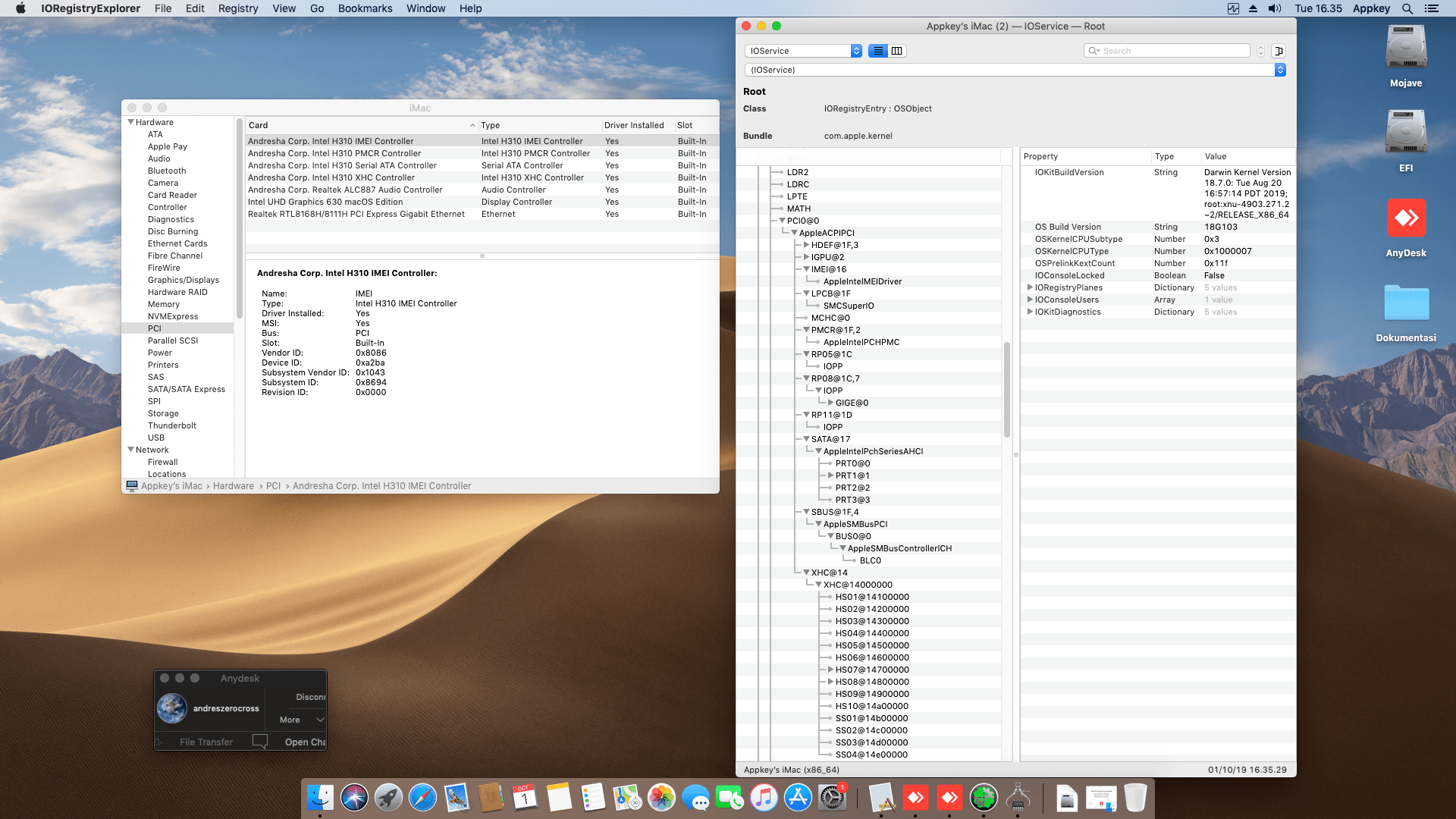
Task: Expand the IOKitDiagnostics property
Action: coord(1029,312)
